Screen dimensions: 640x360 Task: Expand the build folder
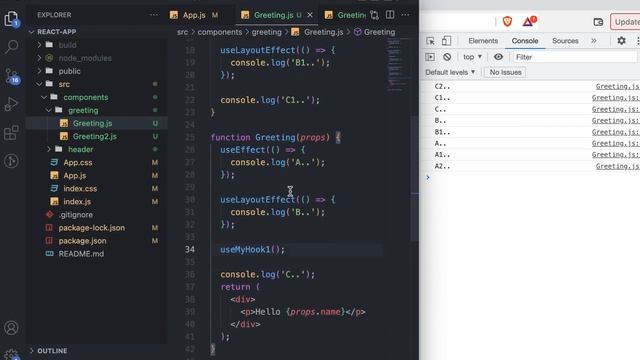pyautogui.click(x=67, y=45)
